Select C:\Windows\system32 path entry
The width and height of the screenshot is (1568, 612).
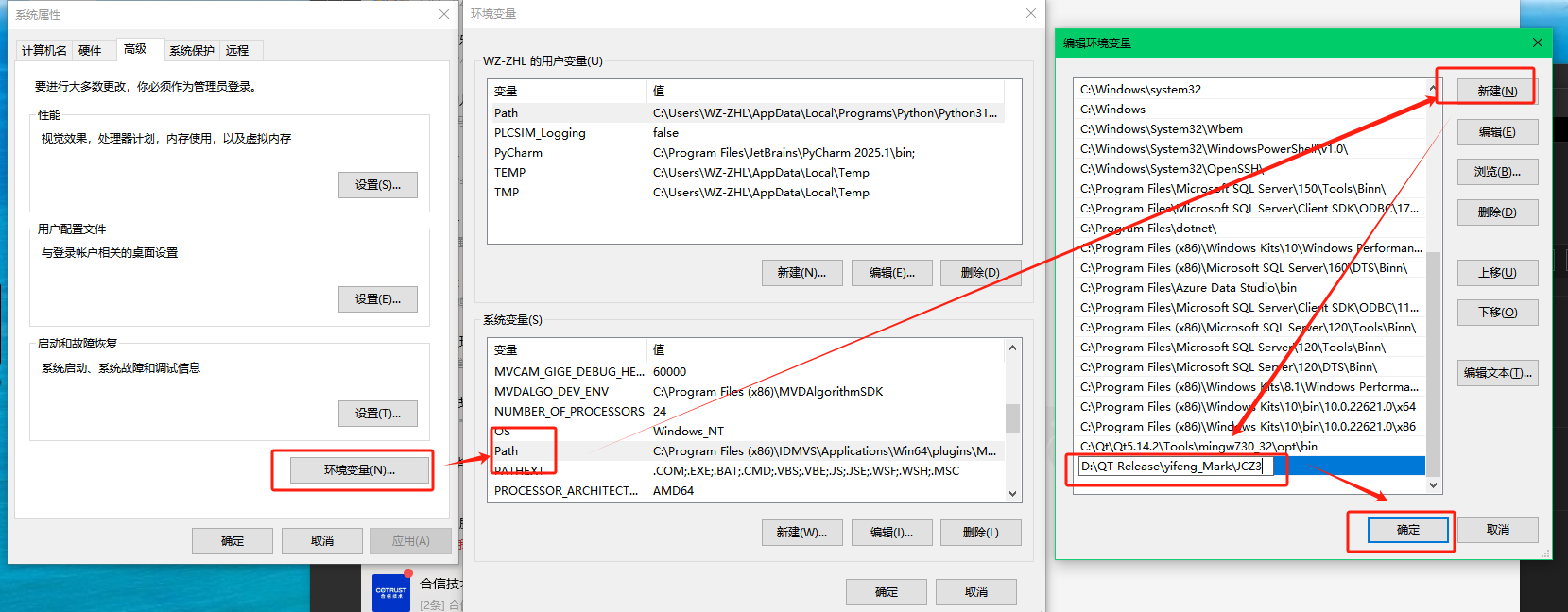[1250, 90]
